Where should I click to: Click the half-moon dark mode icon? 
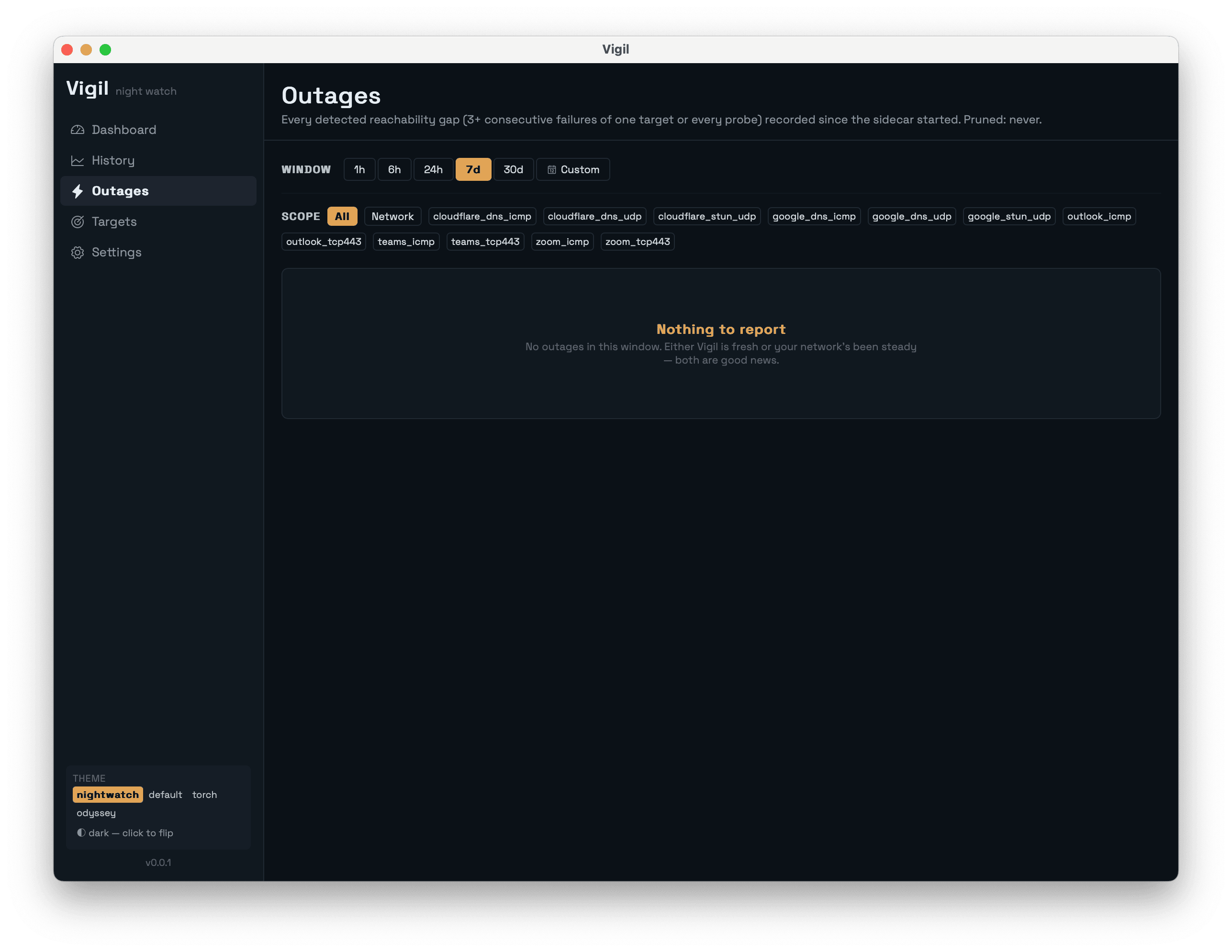tap(81, 832)
